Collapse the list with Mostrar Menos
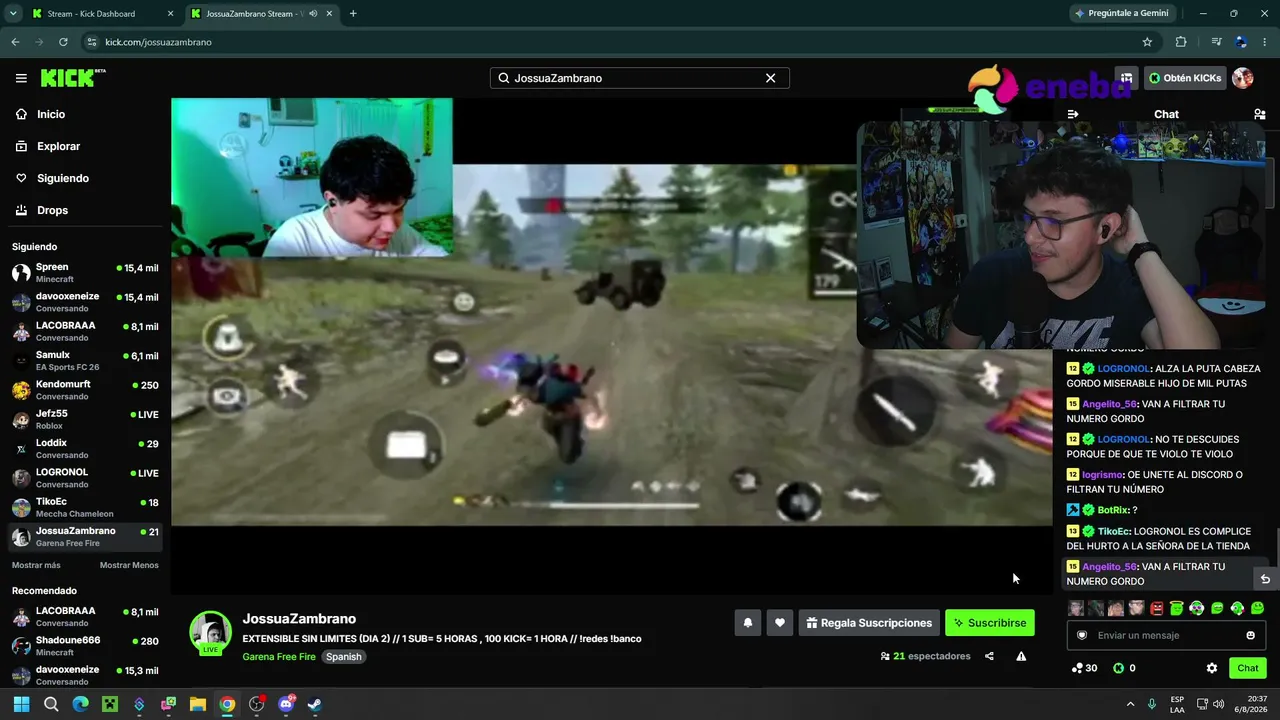The image size is (1280, 720). pyautogui.click(x=129, y=565)
